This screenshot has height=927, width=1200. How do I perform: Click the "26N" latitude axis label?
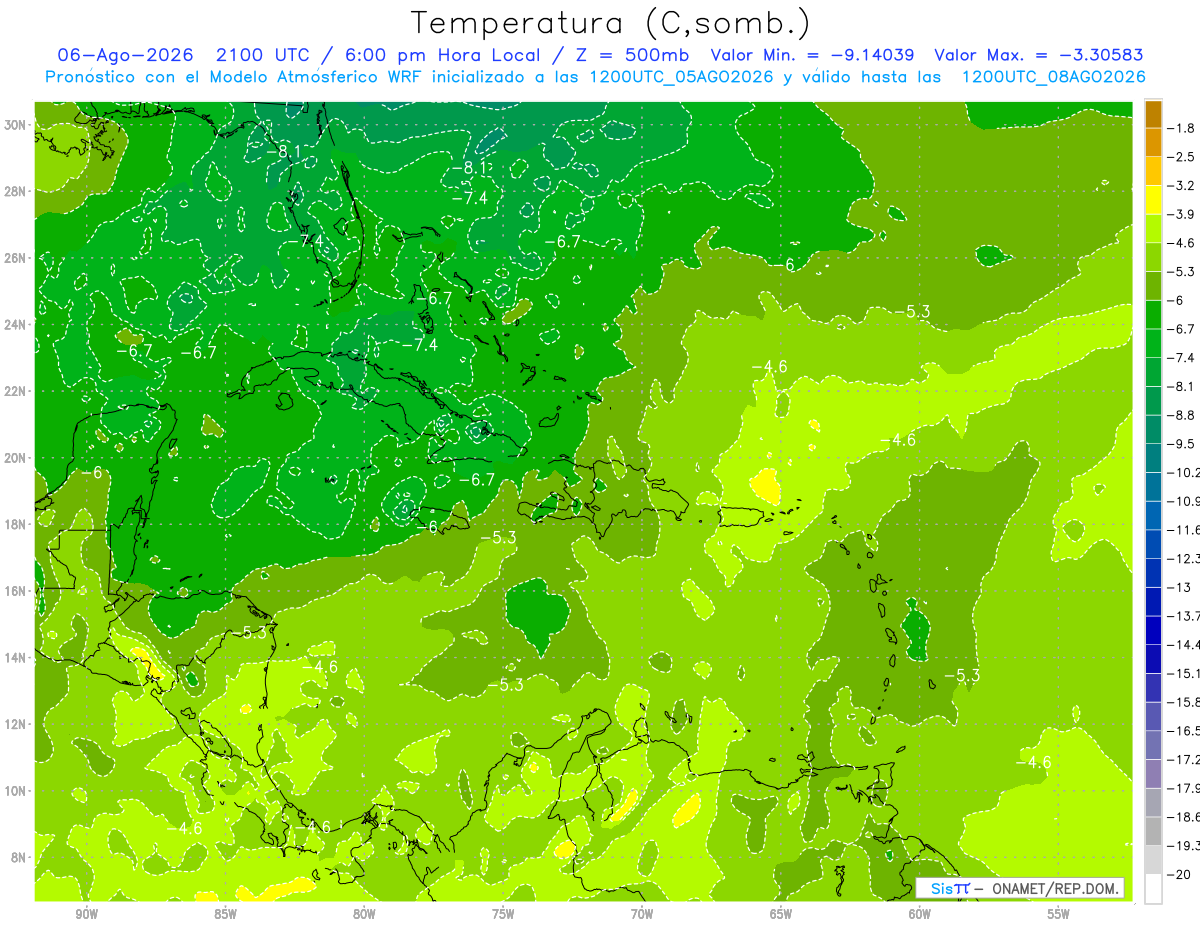(x=17, y=258)
